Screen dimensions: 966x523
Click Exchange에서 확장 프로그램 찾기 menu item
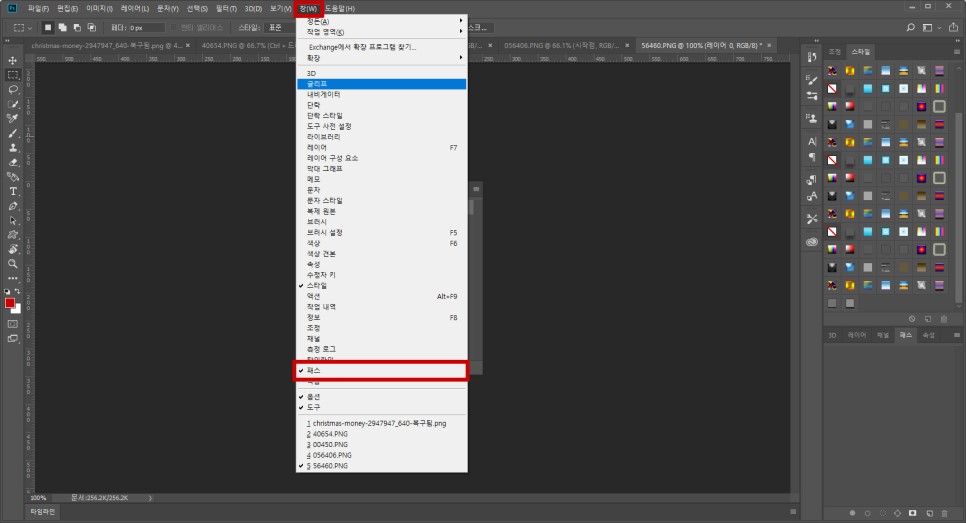[381, 47]
